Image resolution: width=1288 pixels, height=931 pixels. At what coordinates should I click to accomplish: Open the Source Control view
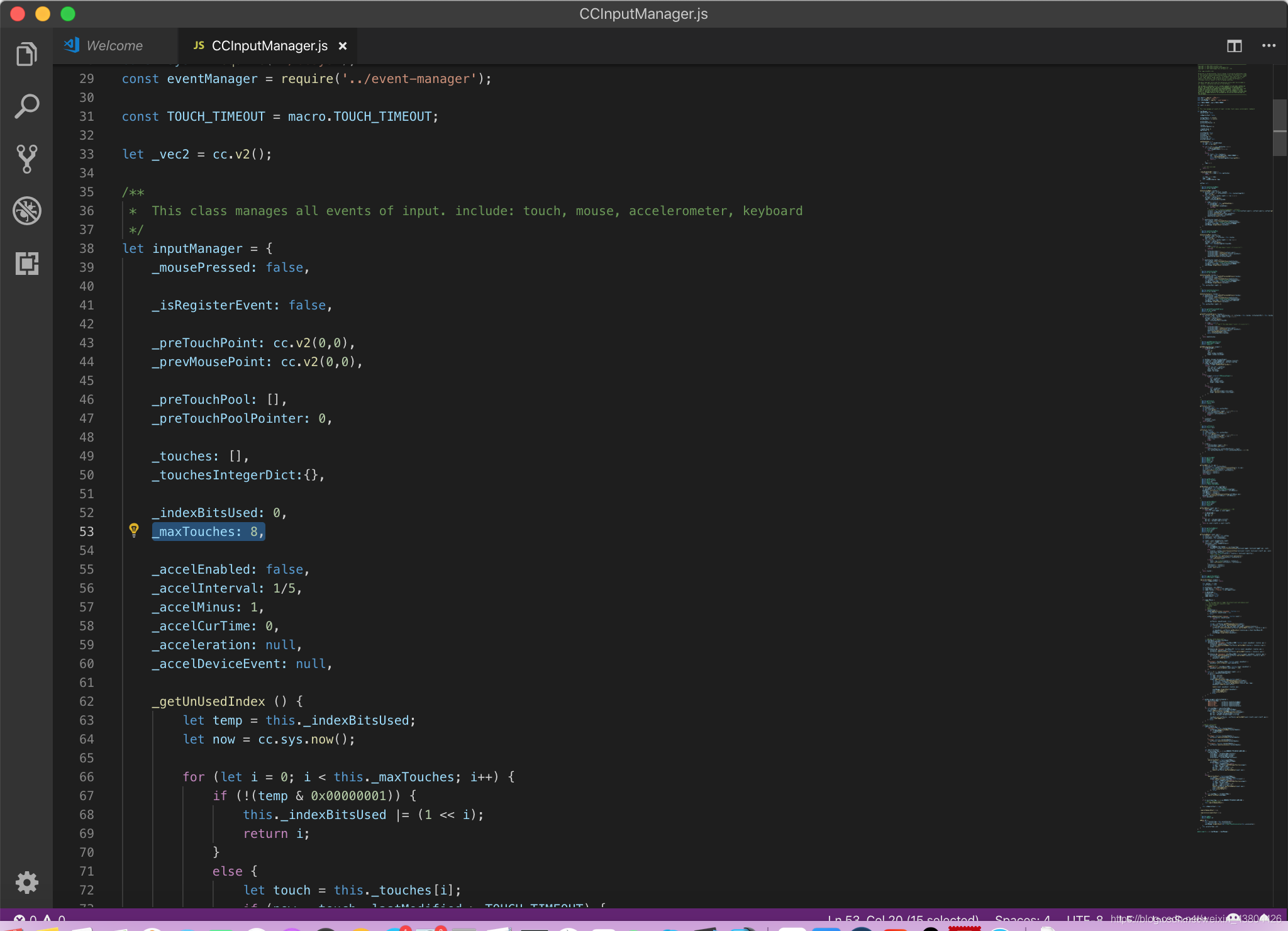pos(26,159)
